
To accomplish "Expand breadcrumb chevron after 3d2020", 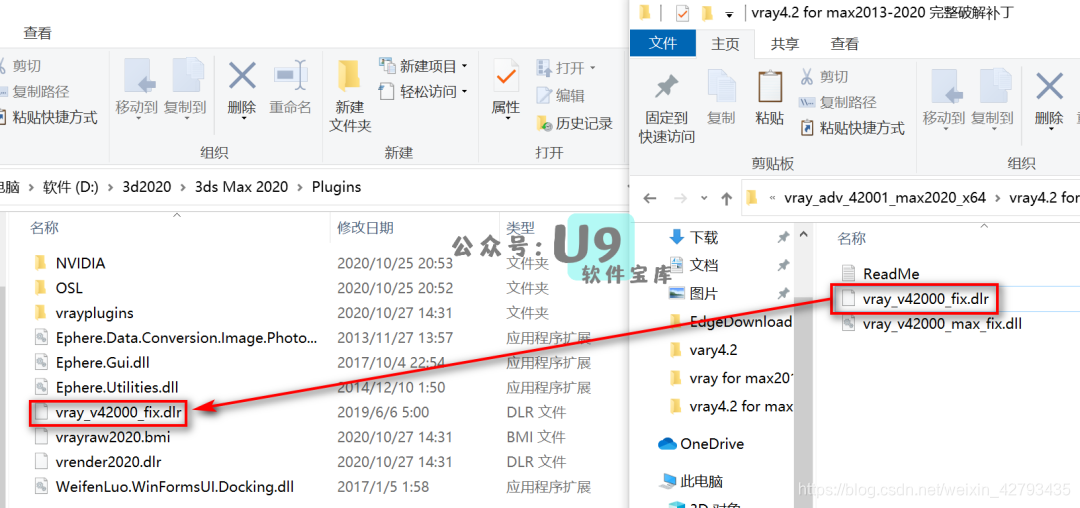I will pos(183,187).
